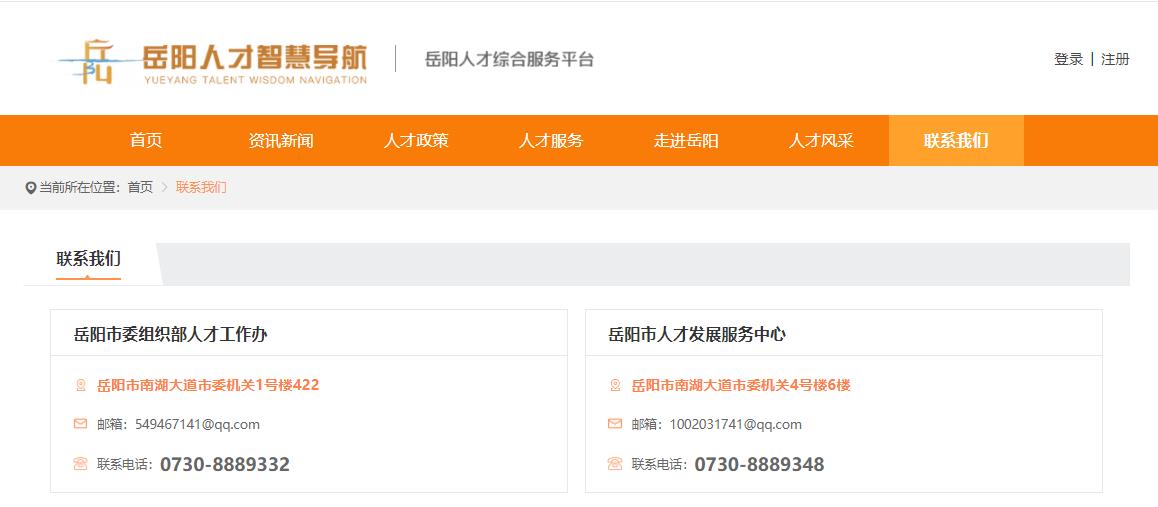
Task: Click the 注册 link
Action: [1115, 60]
